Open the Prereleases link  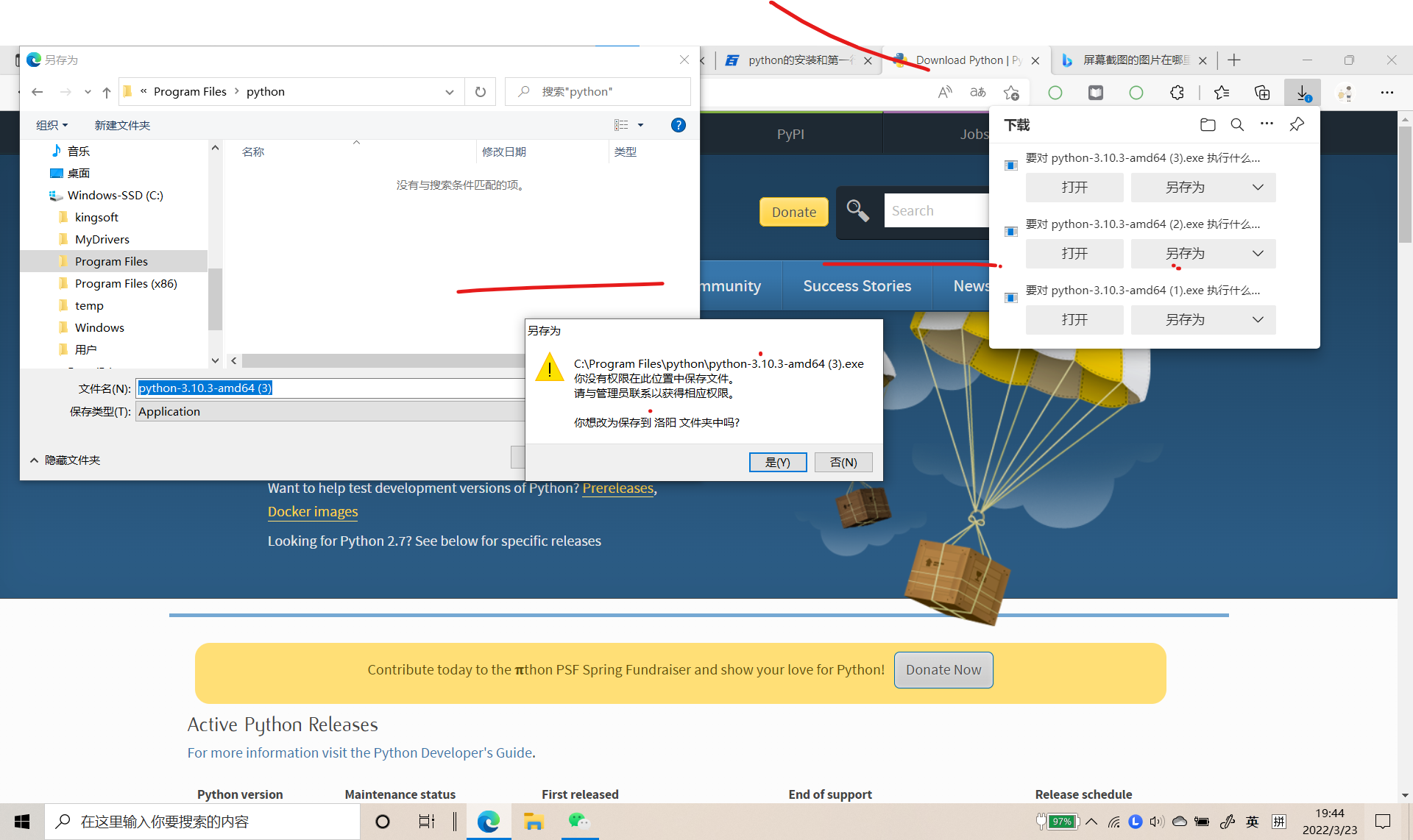618,488
